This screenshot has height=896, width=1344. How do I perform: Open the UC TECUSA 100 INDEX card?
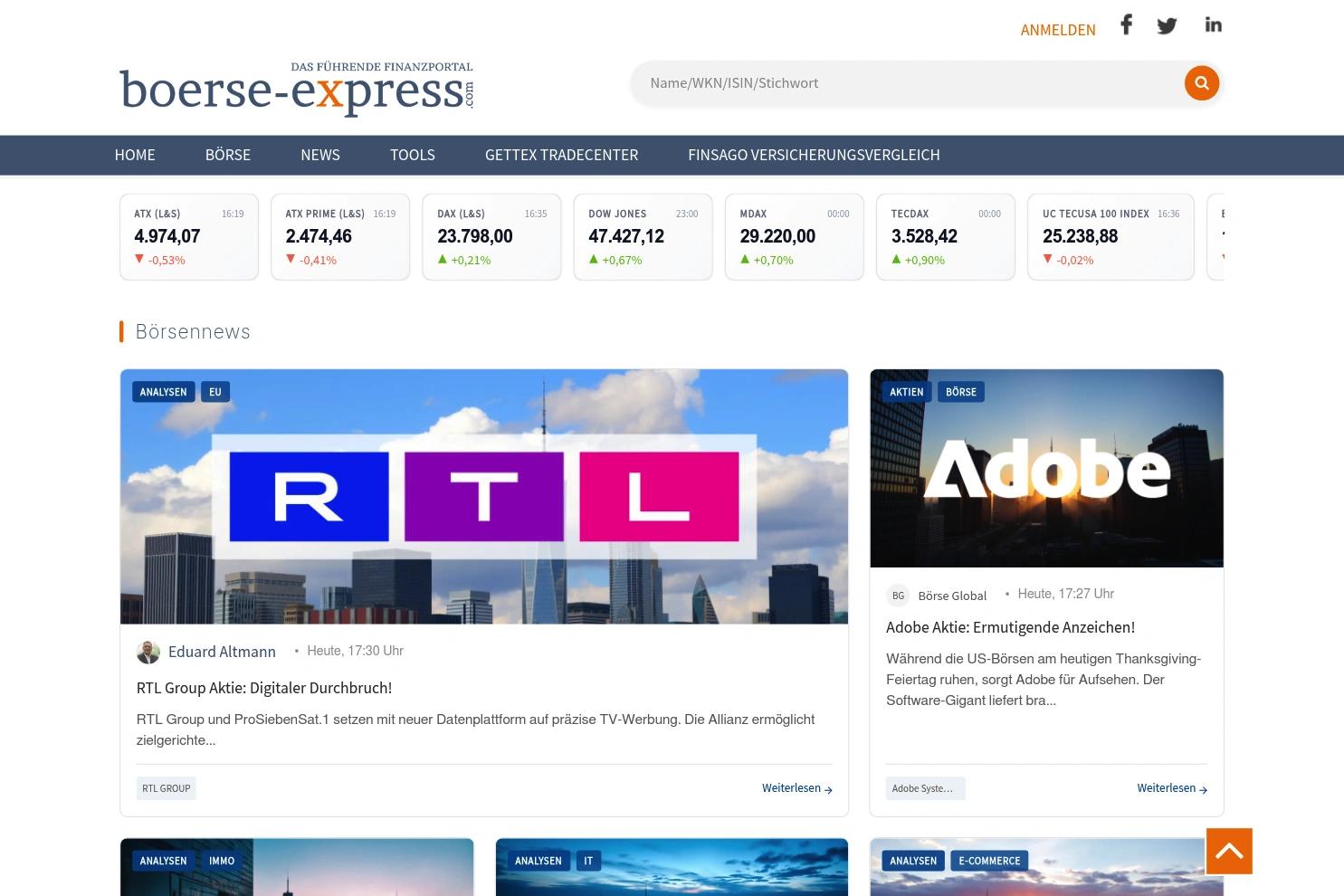point(1110,237)
